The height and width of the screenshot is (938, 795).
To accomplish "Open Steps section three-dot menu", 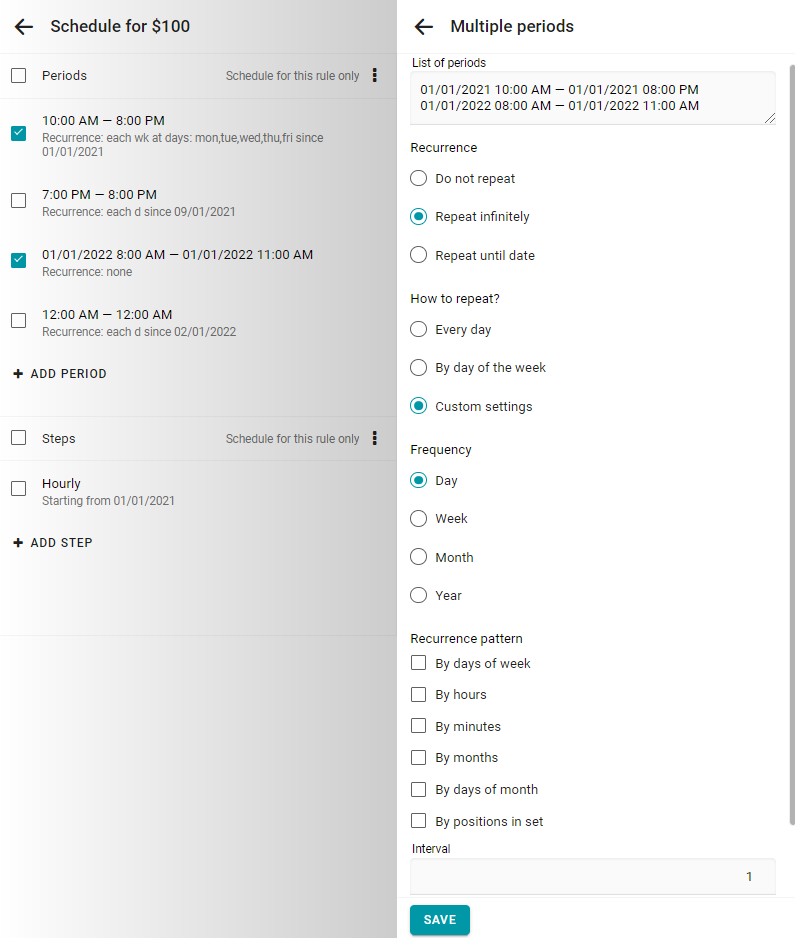I will coord(374,438).
